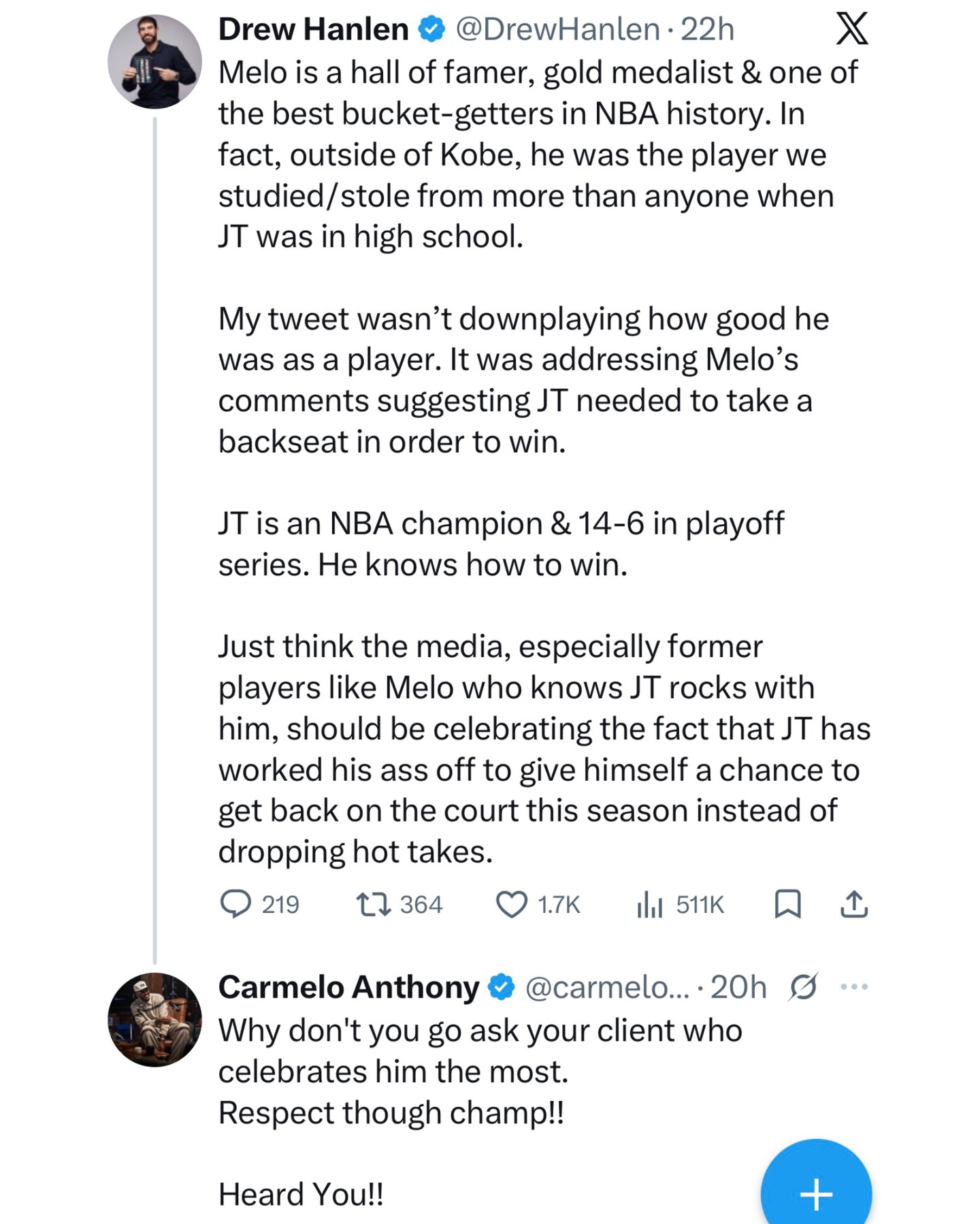Open replies on Drew Hanlen's tweet
Viewport: 980px width, 1224px height.
click(x=236, y=904)
